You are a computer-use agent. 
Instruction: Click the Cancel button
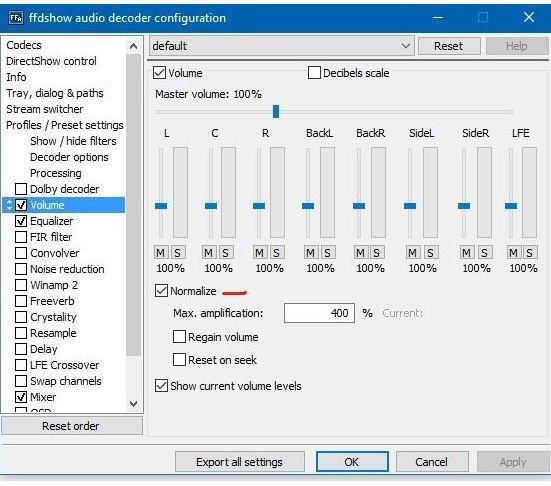[432, 461]
